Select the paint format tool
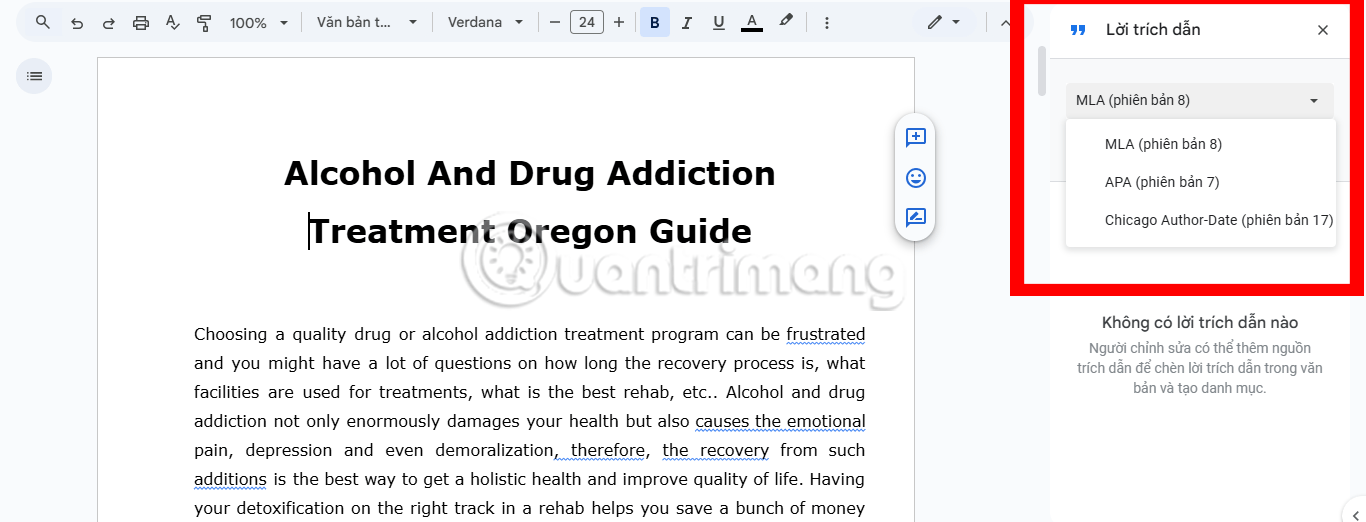1366x522 pixels. [204, 22]
